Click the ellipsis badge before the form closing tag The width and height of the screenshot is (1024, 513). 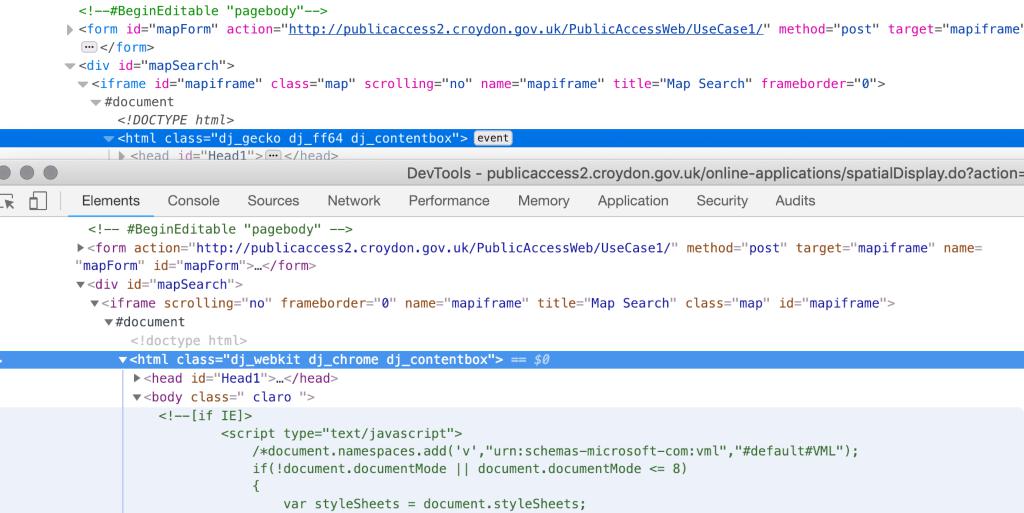click(89, 47)
